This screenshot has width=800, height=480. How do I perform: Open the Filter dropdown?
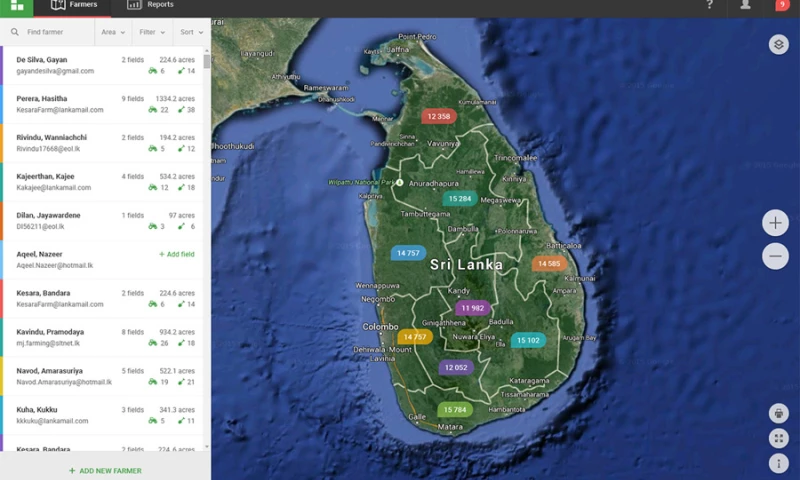151,32
